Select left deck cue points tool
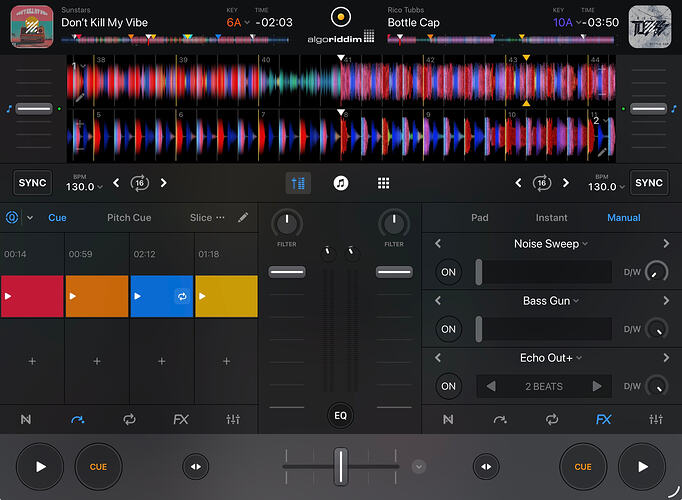 coord(77,419)
